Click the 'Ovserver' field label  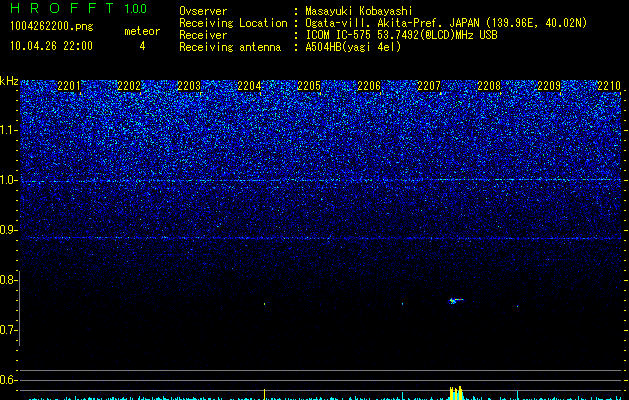(x=203, y=11)
